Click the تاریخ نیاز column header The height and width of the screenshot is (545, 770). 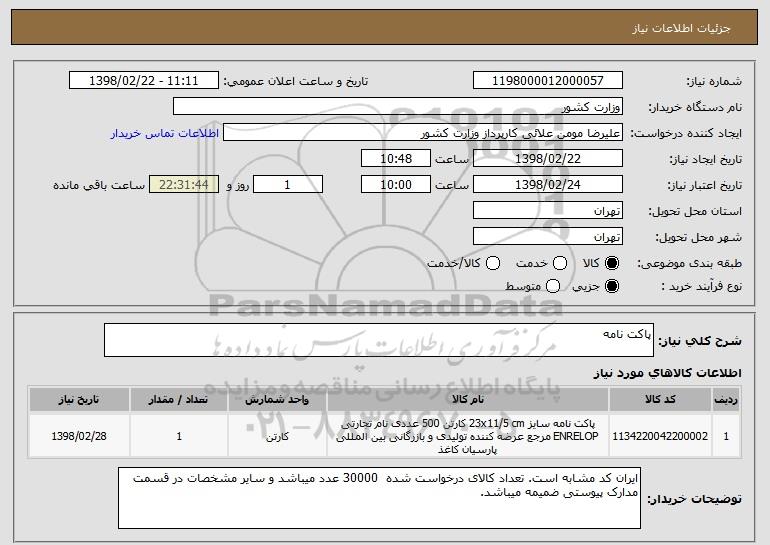click(x=79, y=400)
